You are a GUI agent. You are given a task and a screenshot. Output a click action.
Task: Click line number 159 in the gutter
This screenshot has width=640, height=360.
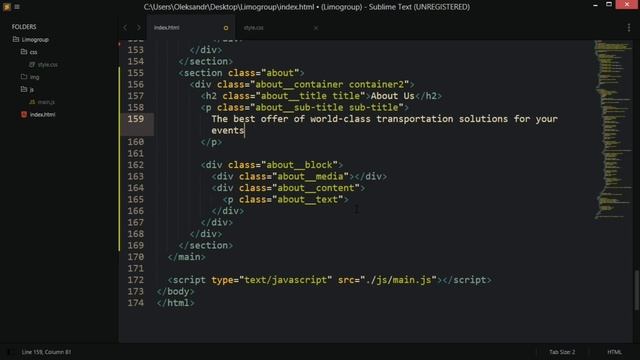coord(136,119)
